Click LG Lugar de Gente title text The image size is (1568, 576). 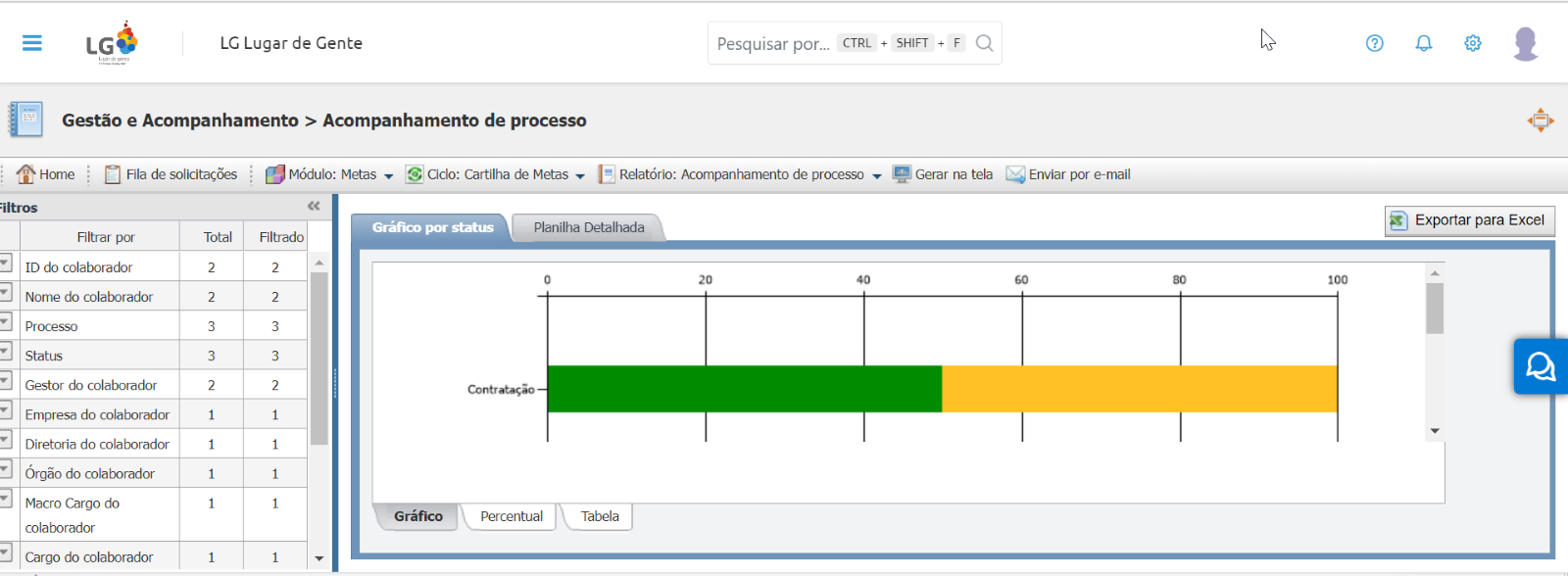point(291,43)
